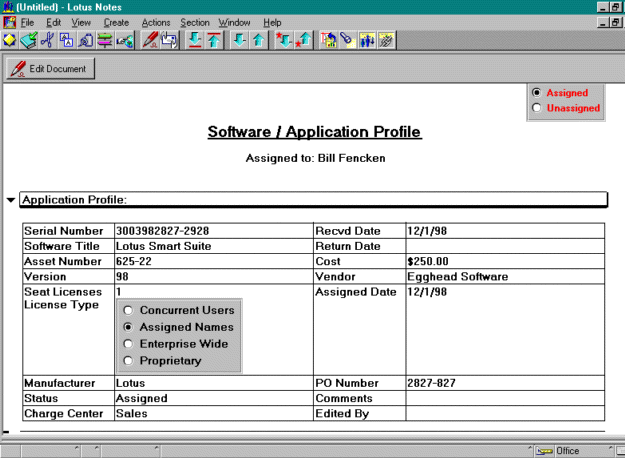Click the up arrow with red overline SmartIcon
The height and width of the screenshot is (458, 625).
214,40
